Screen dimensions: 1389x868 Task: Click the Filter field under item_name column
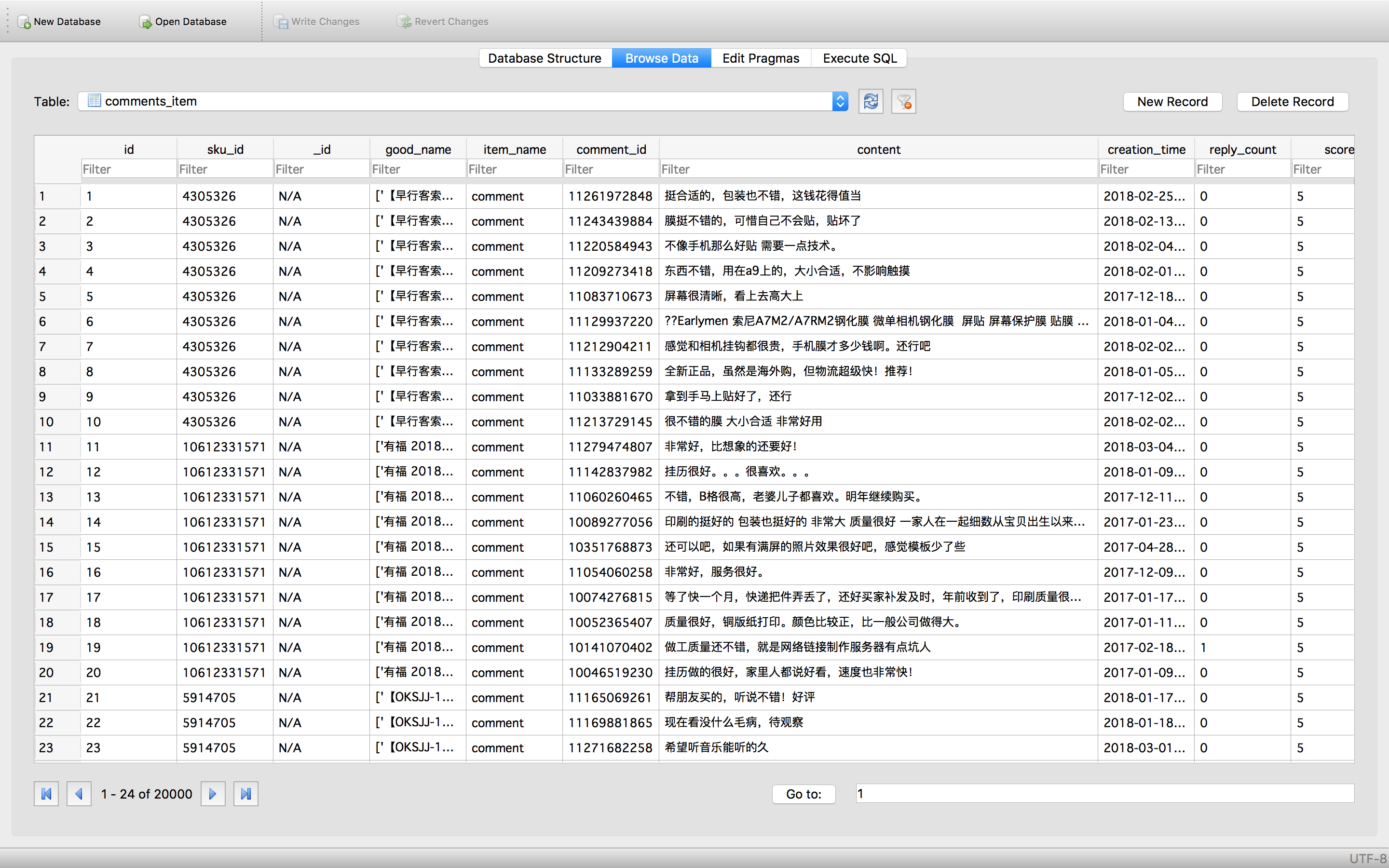tap(514, 169)
